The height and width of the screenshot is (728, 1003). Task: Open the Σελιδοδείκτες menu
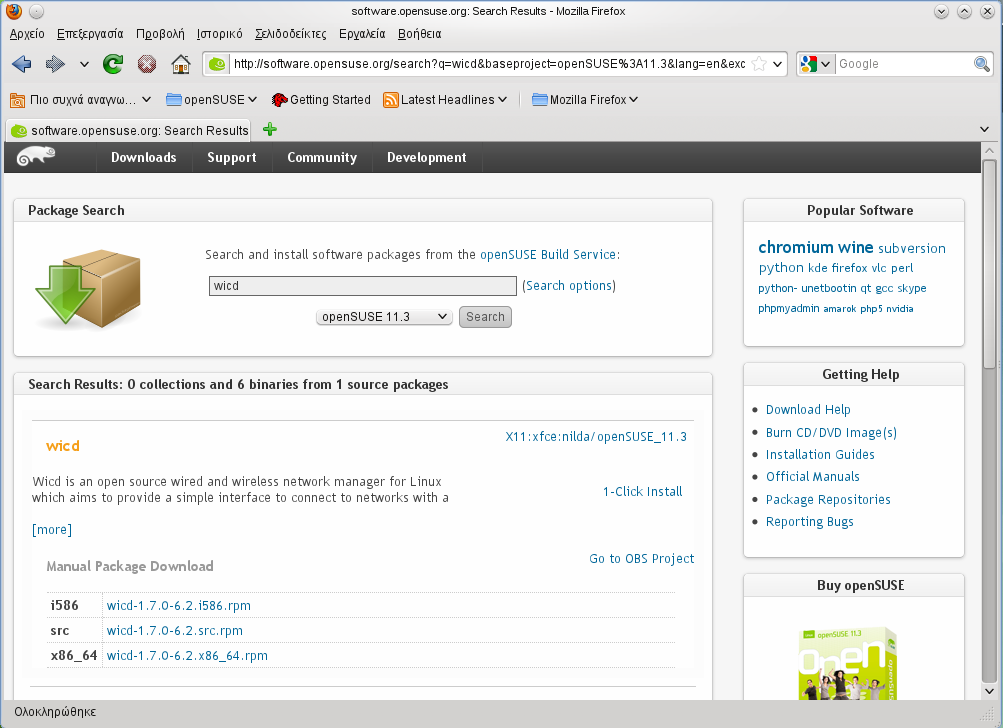pos(290,34)
